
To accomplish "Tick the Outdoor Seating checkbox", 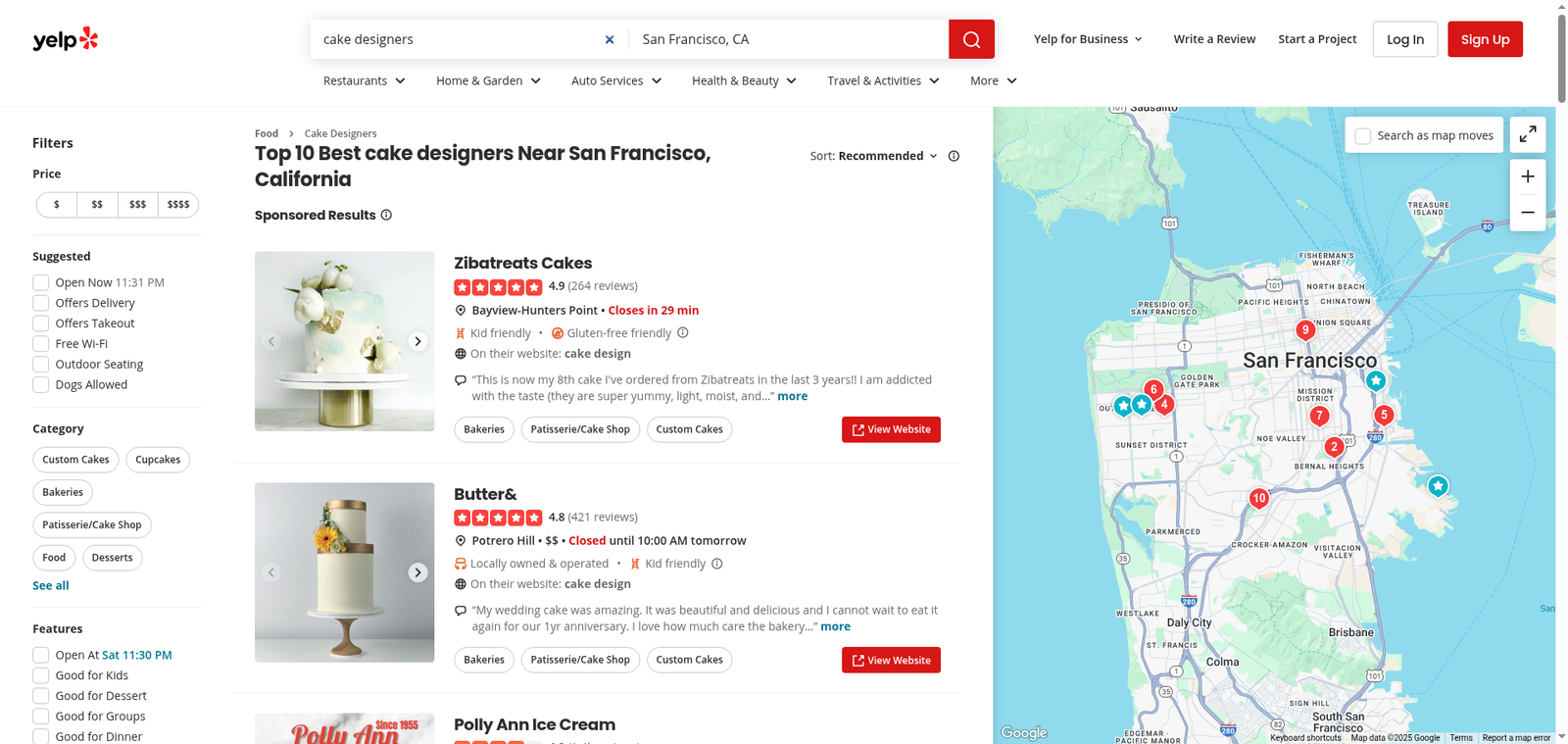I will coord(41,364).
